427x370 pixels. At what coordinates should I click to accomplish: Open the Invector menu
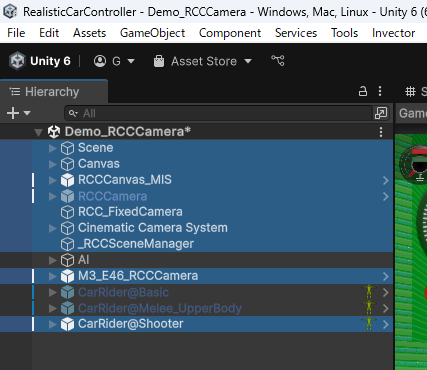coord(393,33)
